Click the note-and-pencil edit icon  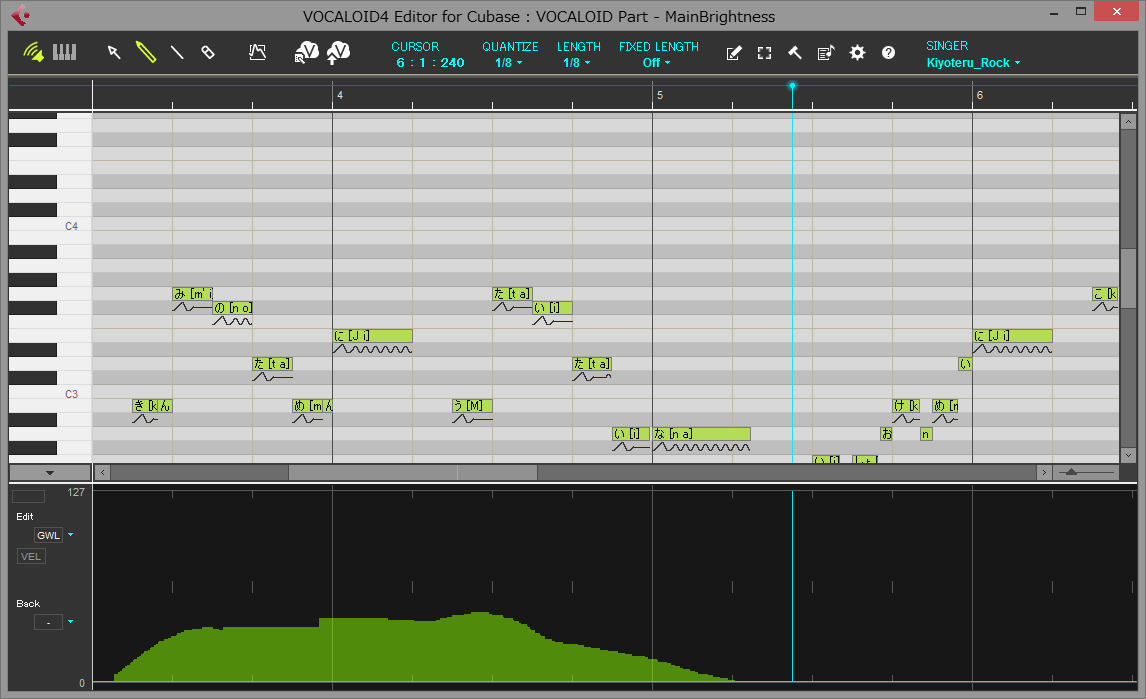[734, 53]
